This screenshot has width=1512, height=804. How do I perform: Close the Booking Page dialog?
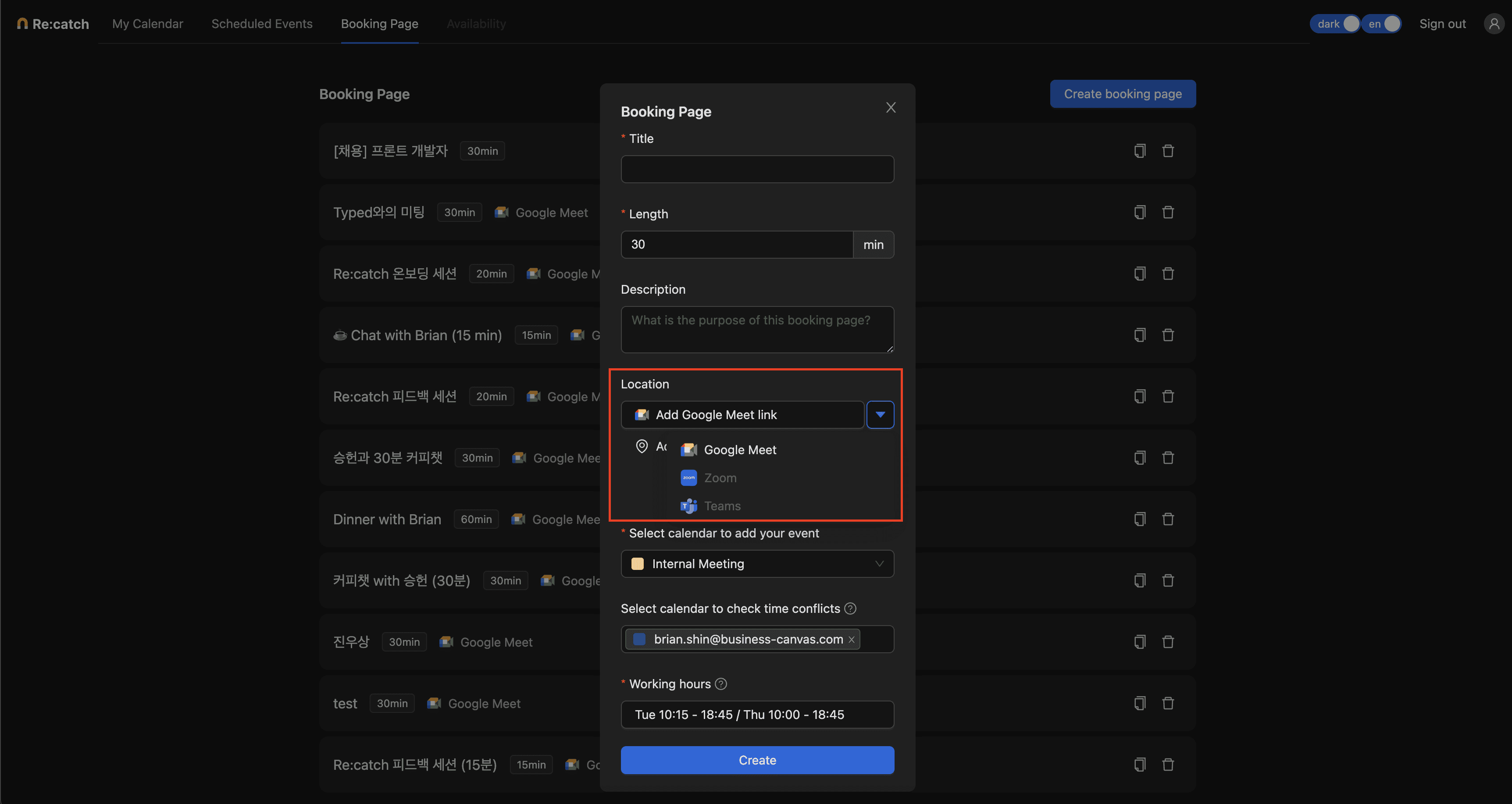[891, 107]
